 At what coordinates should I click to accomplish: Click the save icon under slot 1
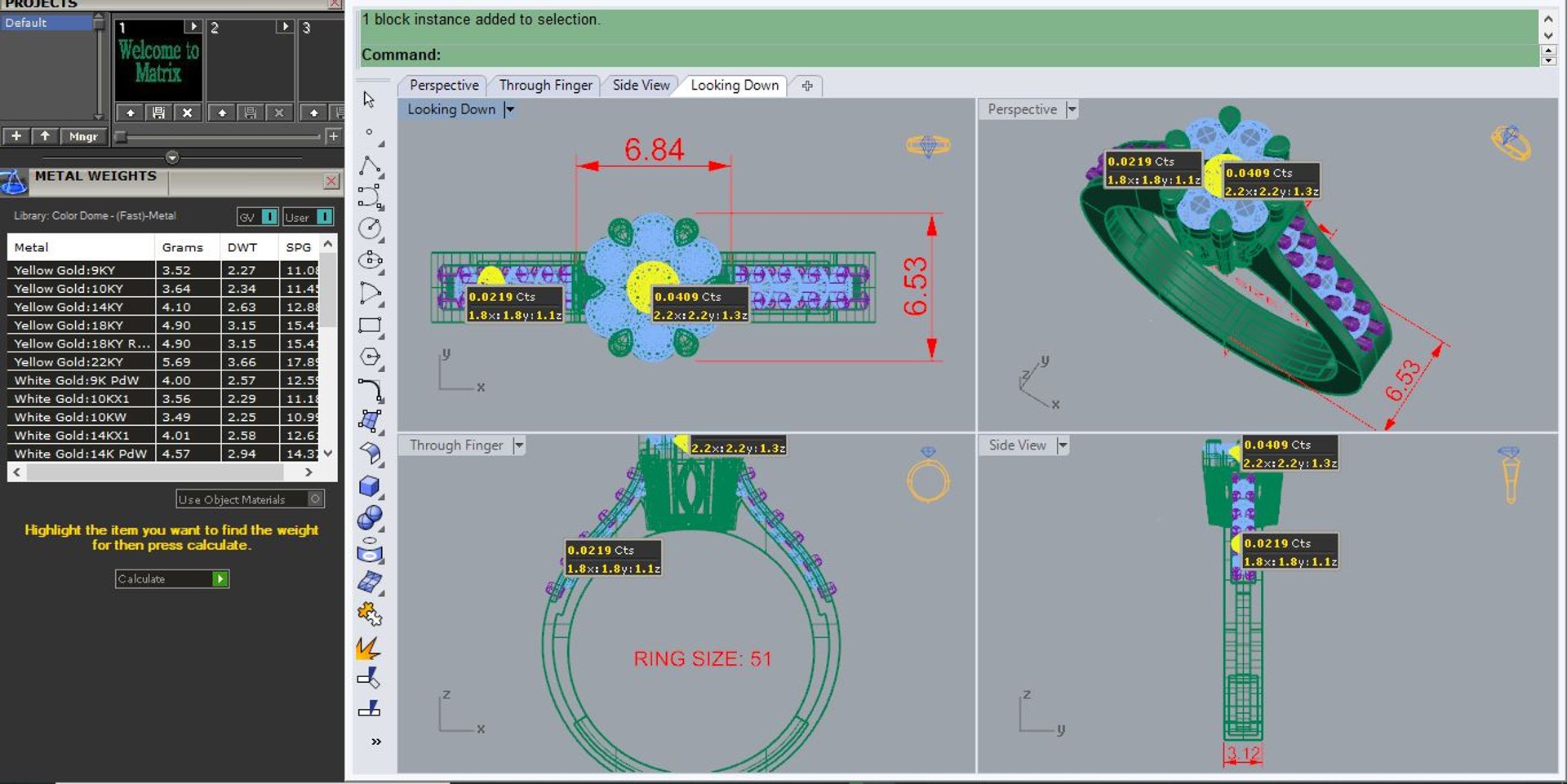click(158, 113)
